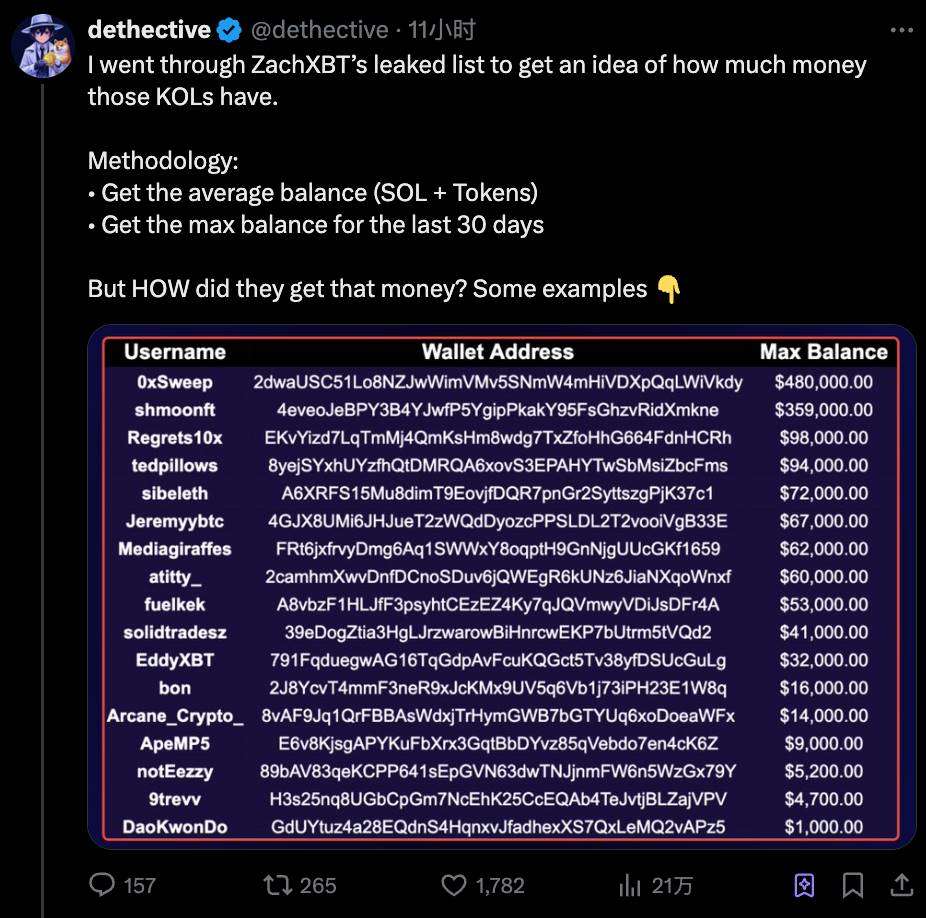
Task: Share the tweet via upload icon
Action: [x=900, y=885]
